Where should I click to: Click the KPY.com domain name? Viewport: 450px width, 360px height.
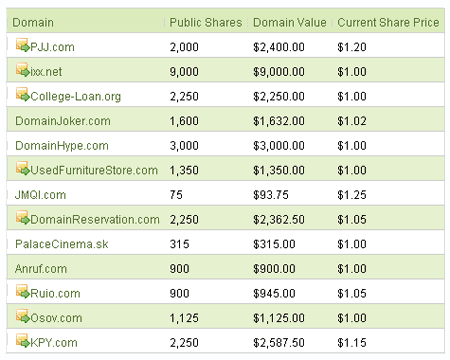click(54, 343)
